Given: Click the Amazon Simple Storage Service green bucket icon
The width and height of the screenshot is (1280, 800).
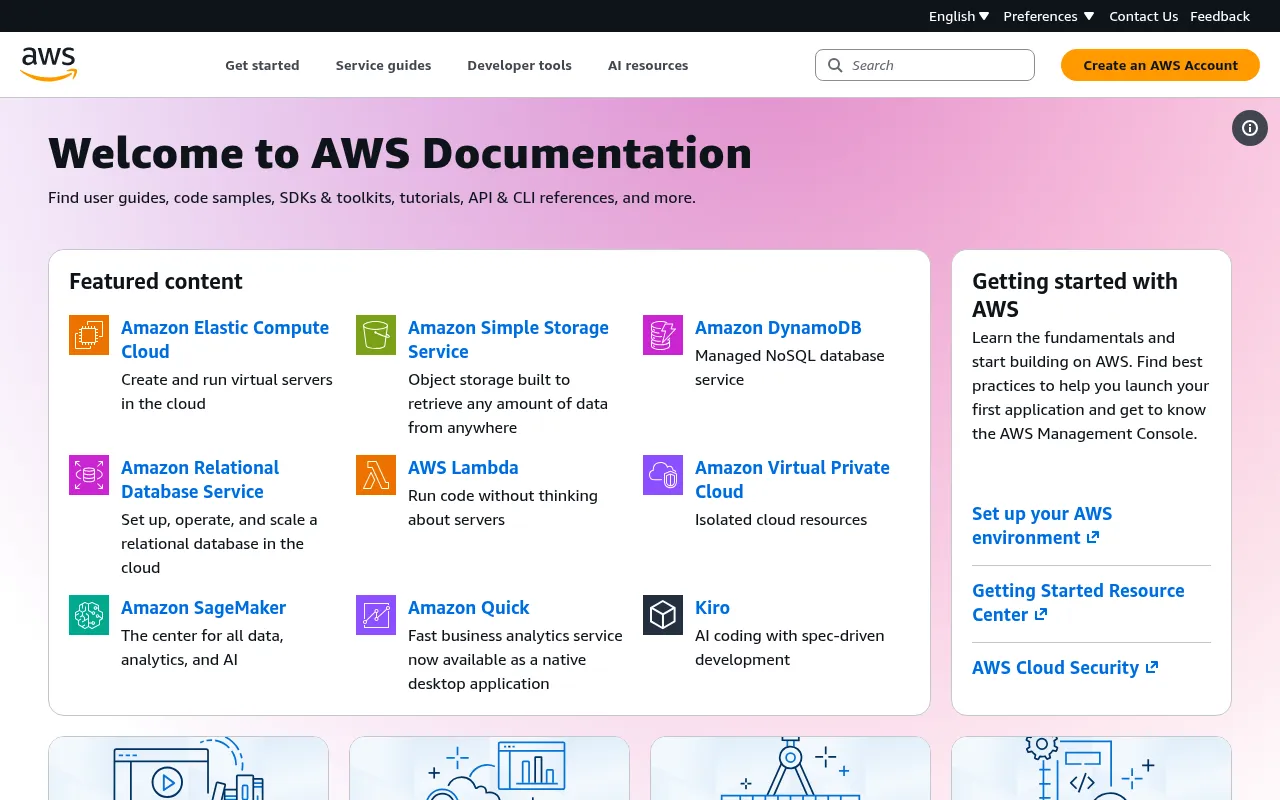Looking at the screenshot, I should click(376, 335).
